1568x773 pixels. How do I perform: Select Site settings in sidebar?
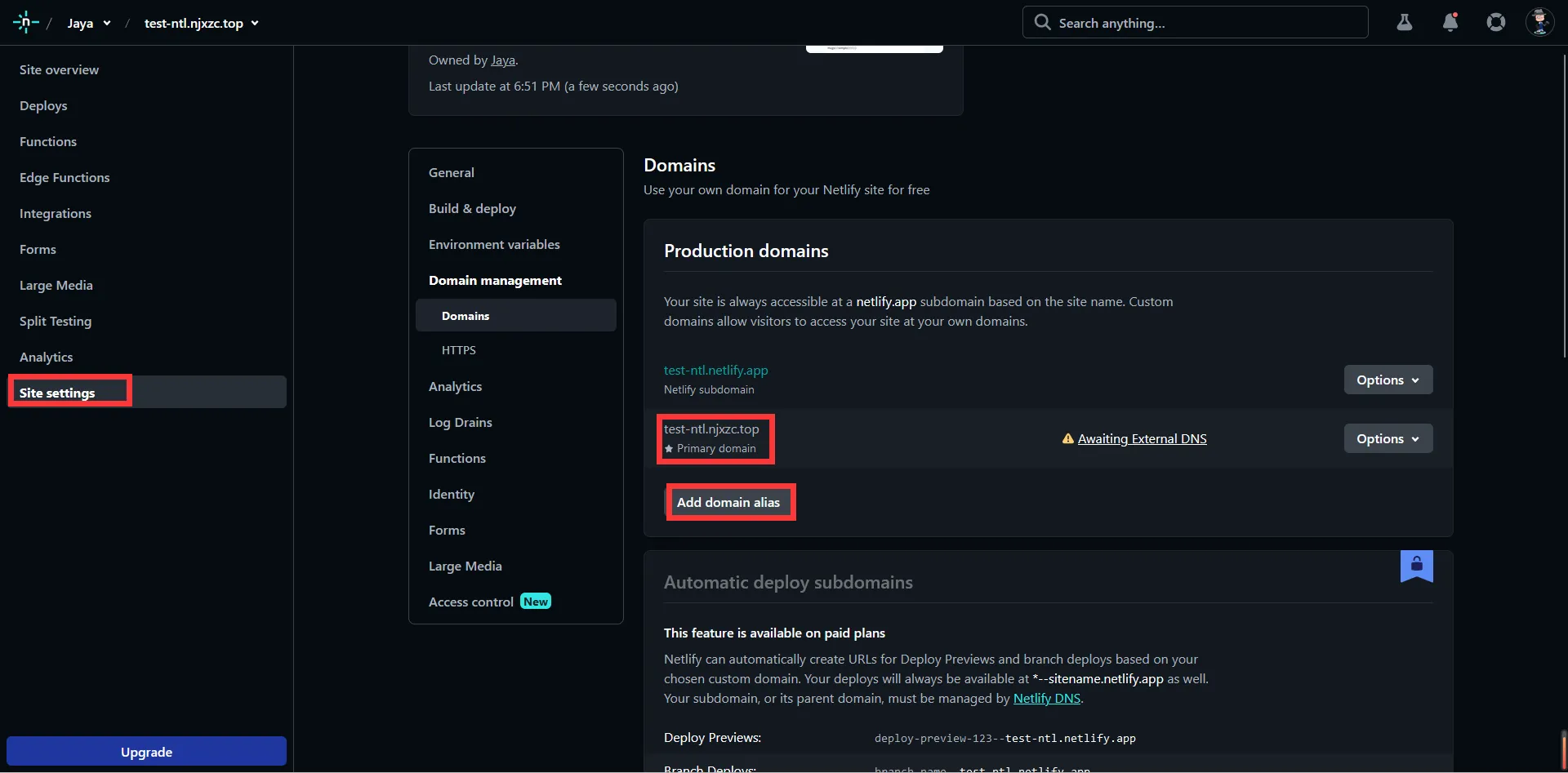click(x=147, y=392)
